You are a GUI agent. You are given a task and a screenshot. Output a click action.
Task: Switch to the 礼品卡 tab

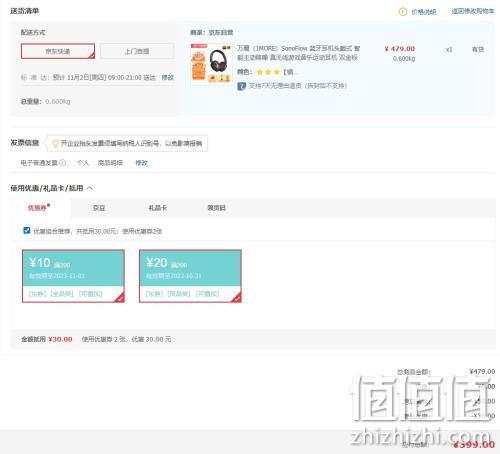coord(158,208)
